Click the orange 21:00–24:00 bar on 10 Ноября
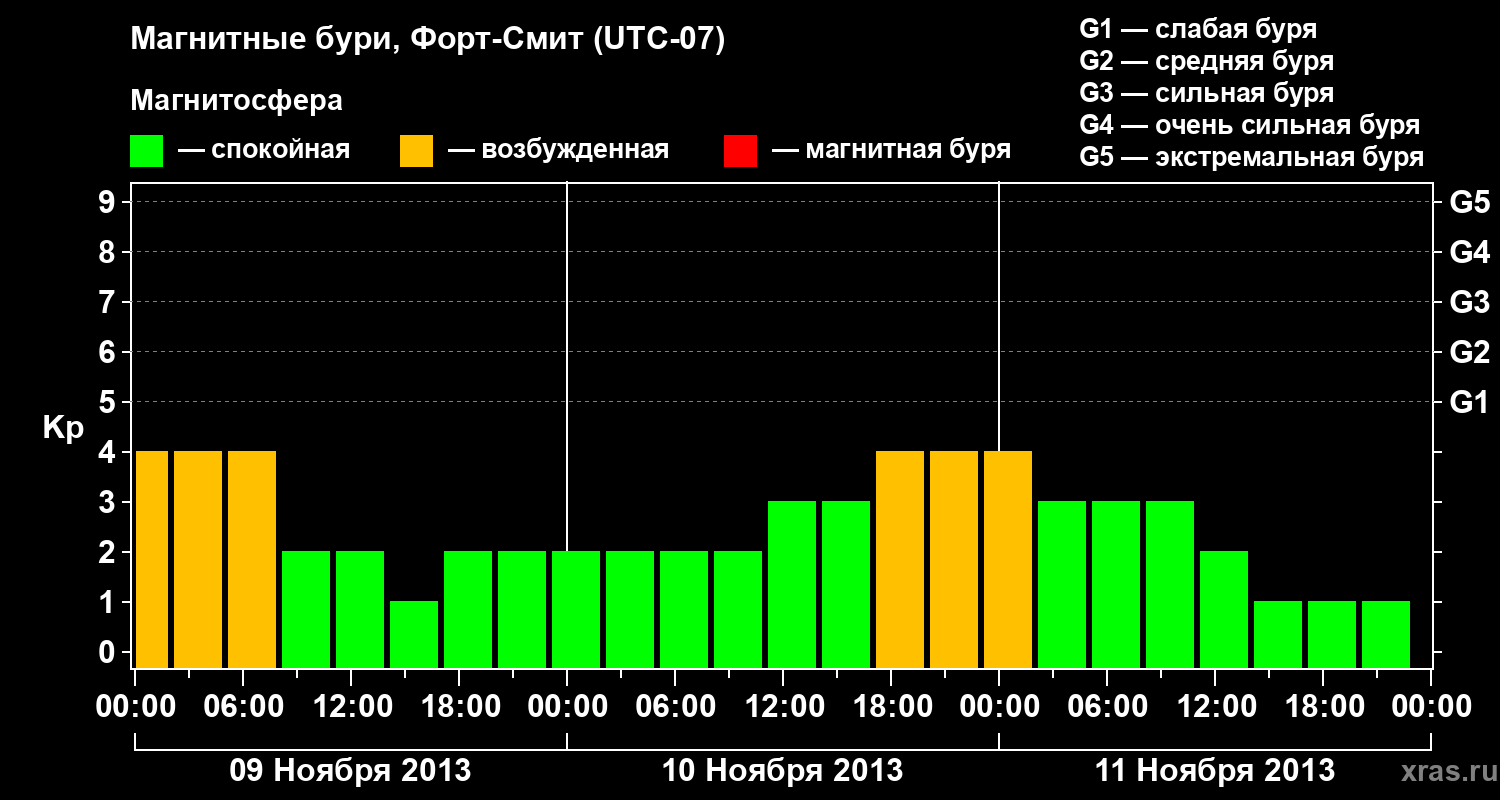 click(x=954, y=559)
